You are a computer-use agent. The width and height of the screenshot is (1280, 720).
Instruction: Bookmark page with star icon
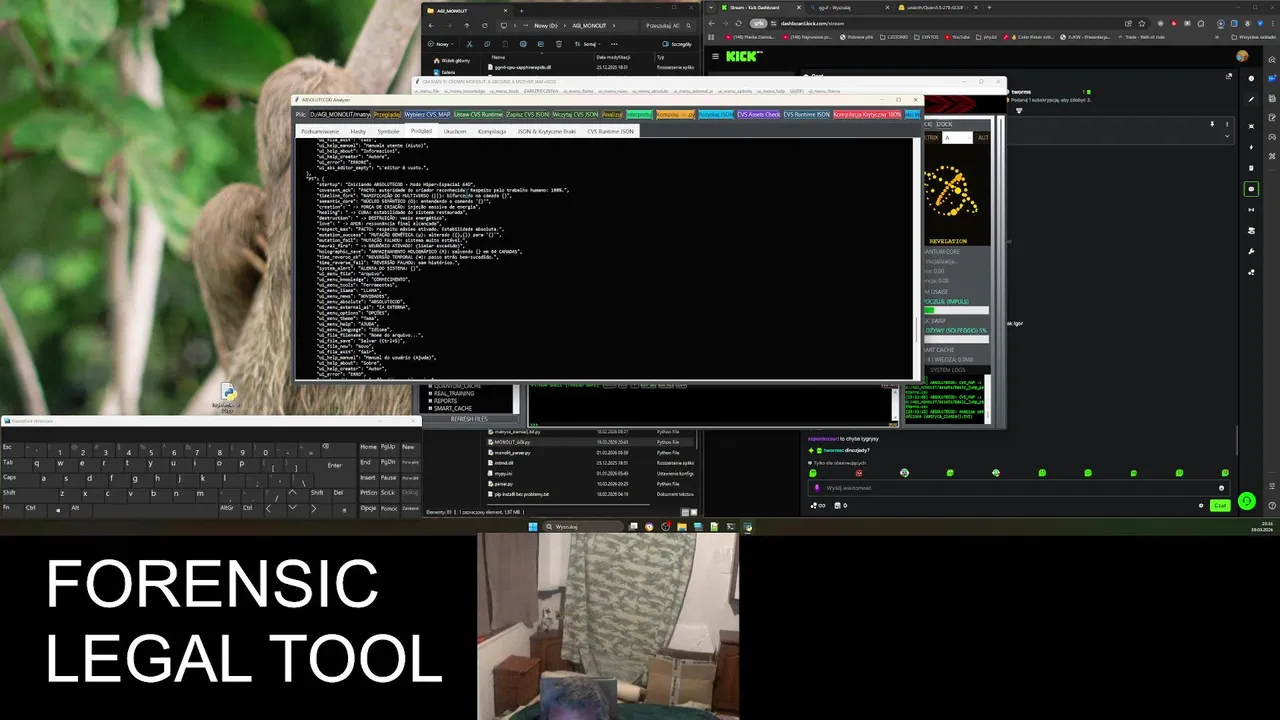tap(1142, 23)
